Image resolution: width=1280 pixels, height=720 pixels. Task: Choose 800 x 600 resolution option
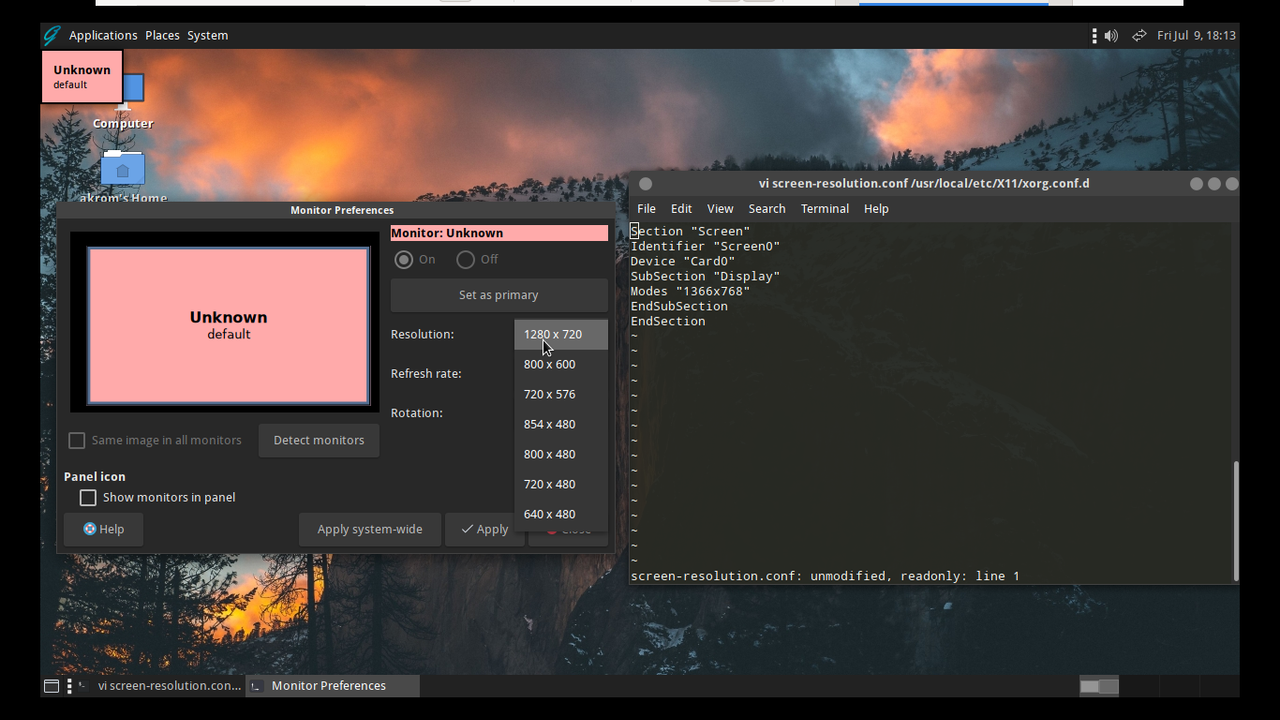pyautogui.click(x=561, y=364)
